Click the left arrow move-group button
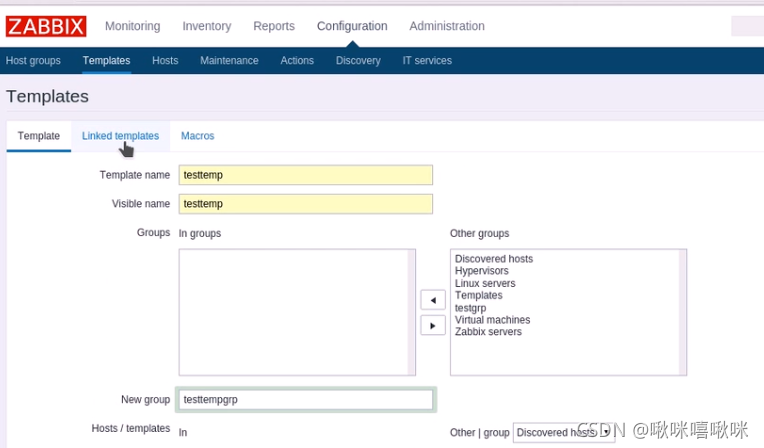 click(x=433, y=300)
